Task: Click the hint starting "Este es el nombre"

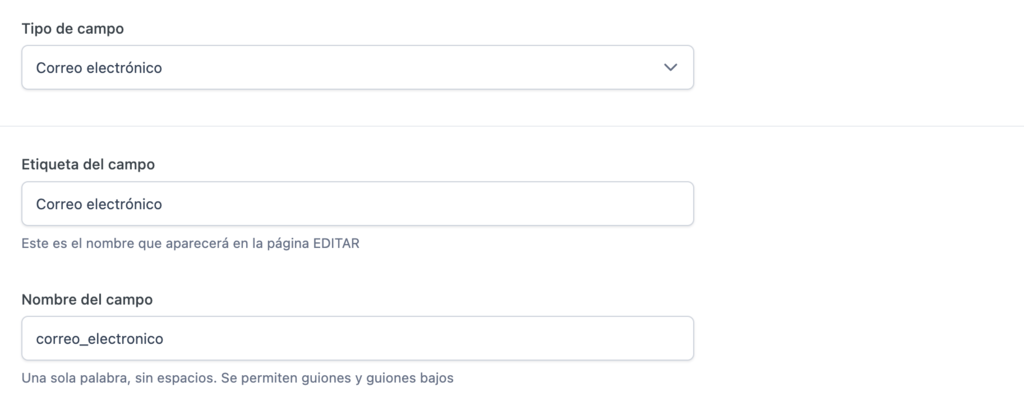Action: (x=190, y=243)
